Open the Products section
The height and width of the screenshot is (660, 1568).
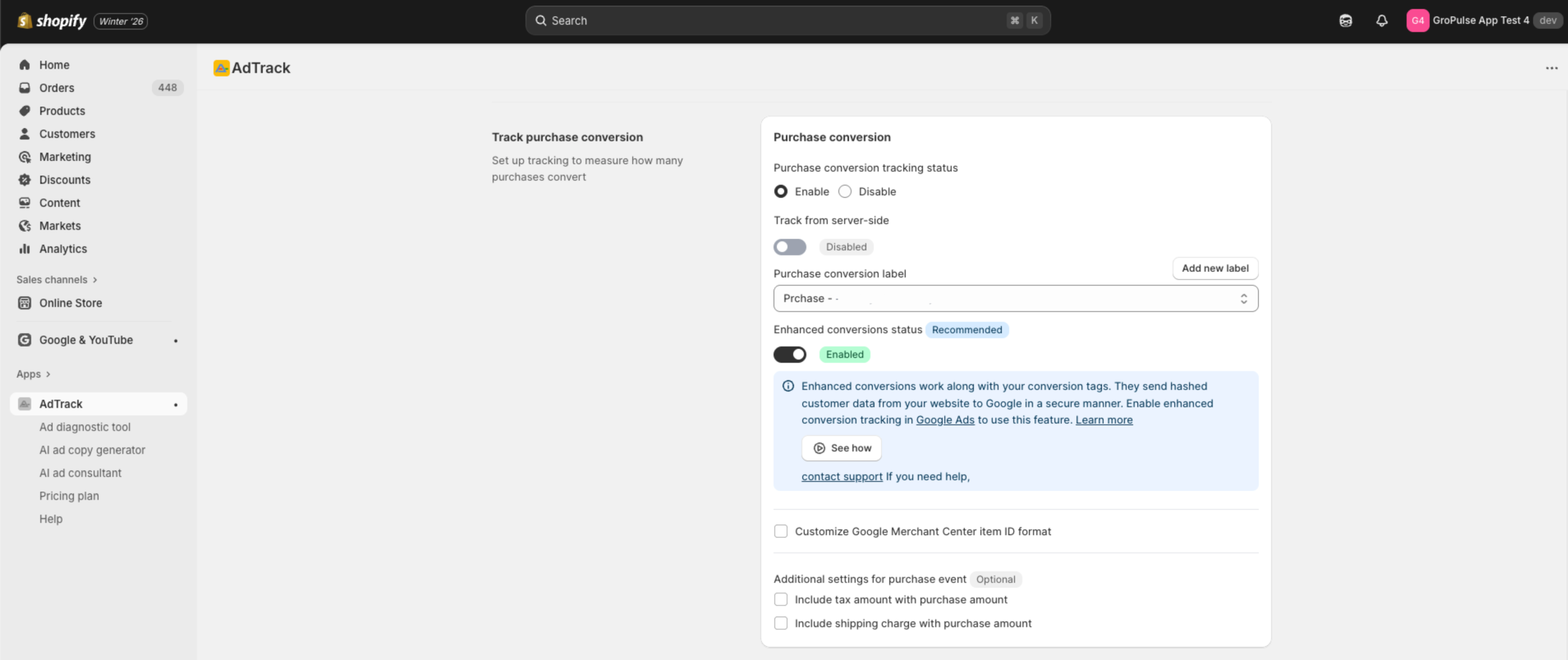pyautogui.click(x=24, y=111)
